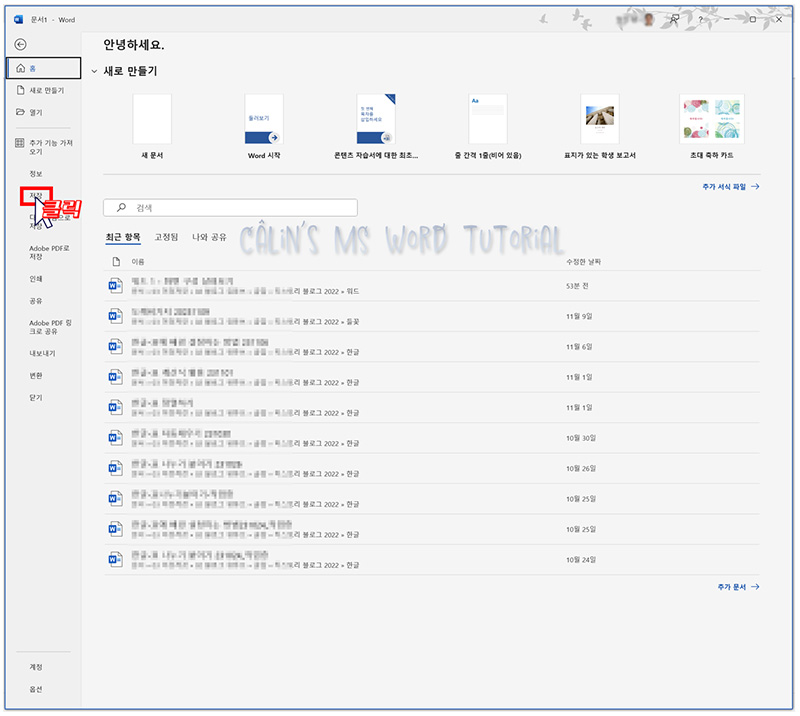Click Word file icon for 10월 26일 document
This screenshot has width=800, height=716.
pos(116,468)
